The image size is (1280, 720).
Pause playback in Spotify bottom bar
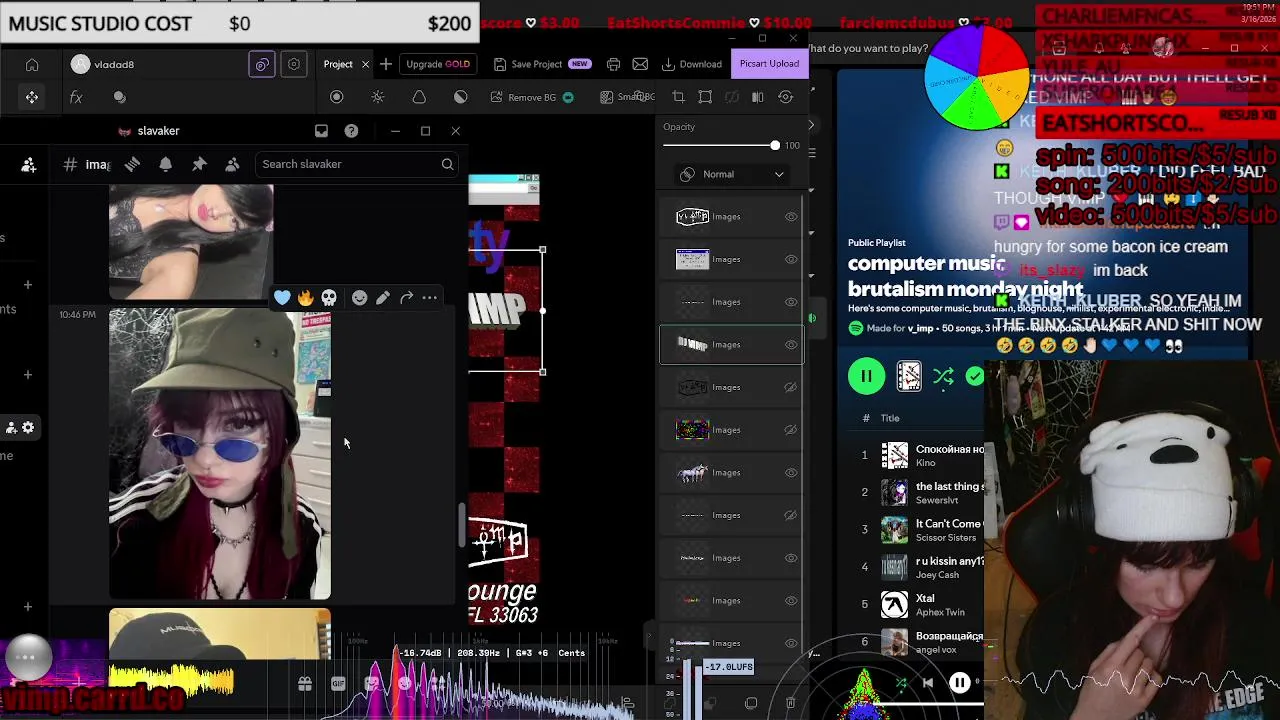click(959, 683)
